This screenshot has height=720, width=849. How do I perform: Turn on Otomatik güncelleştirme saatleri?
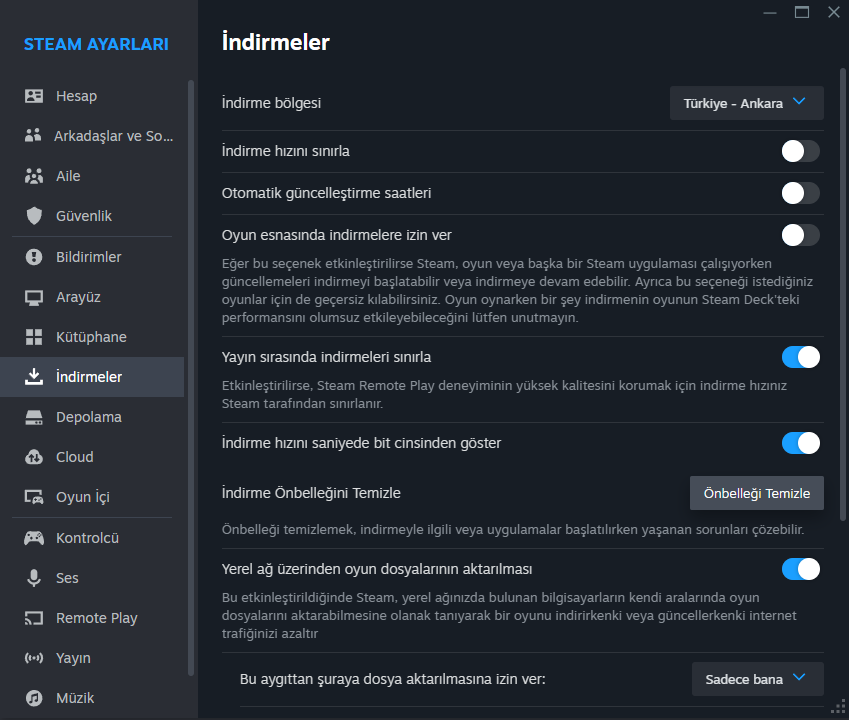coord(800,193)
